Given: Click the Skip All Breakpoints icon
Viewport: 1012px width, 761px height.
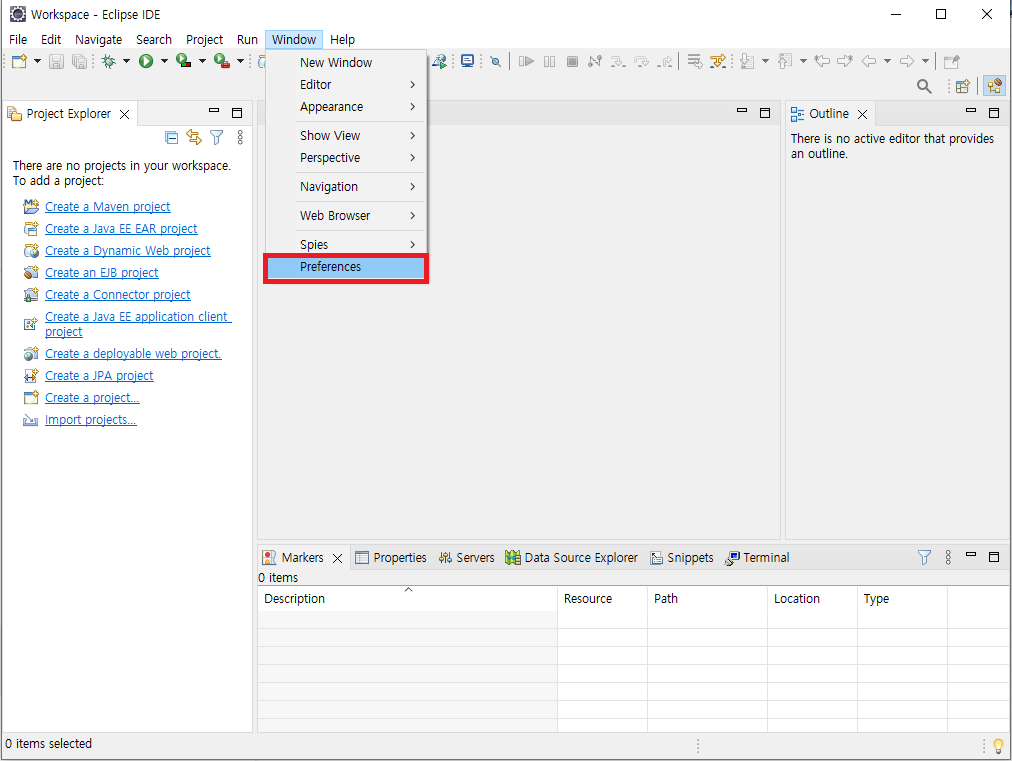Looking at the screenshot, I should pos(496,61).
